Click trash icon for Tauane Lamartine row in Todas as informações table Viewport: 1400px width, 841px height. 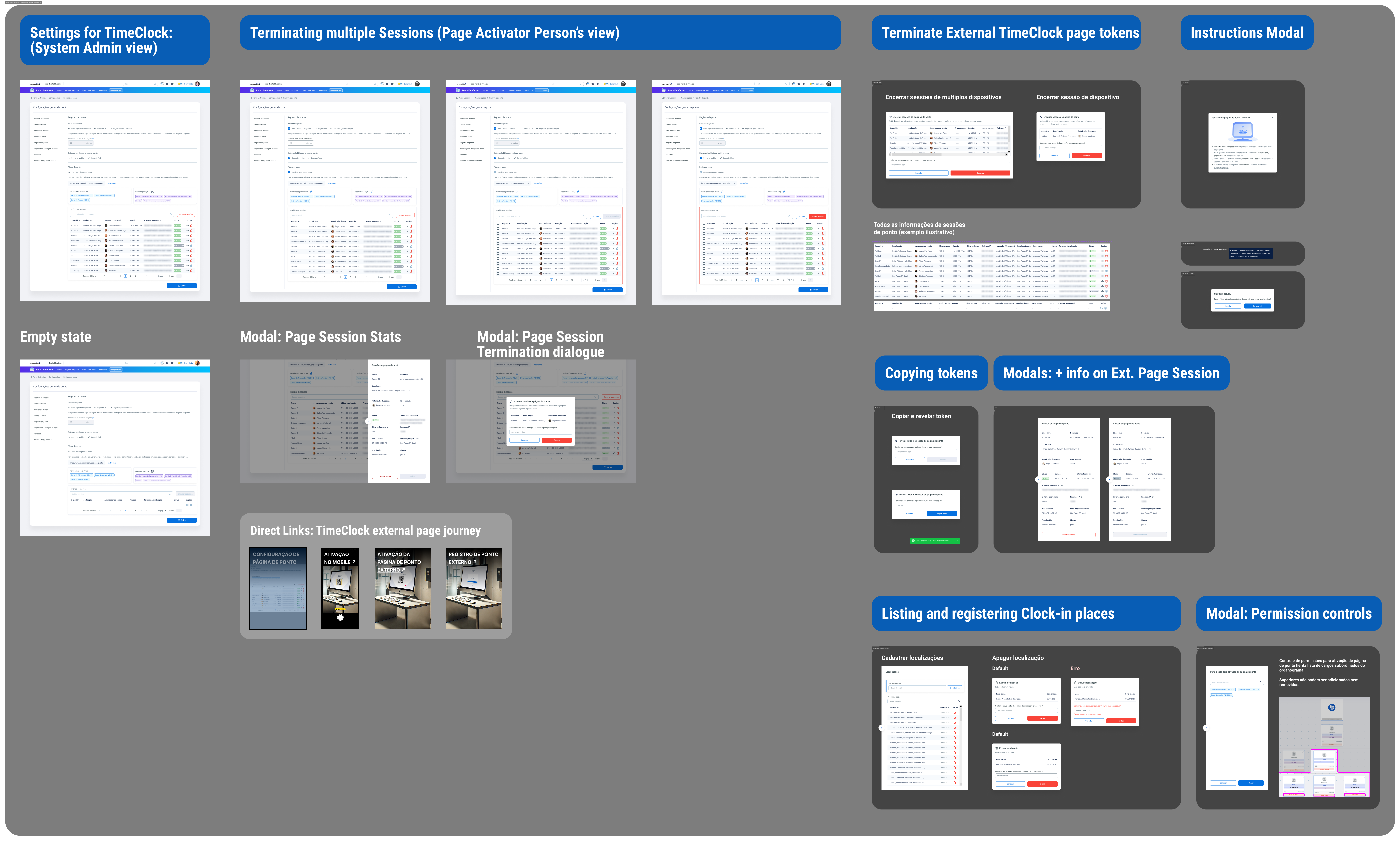[x=1107, y=271]
